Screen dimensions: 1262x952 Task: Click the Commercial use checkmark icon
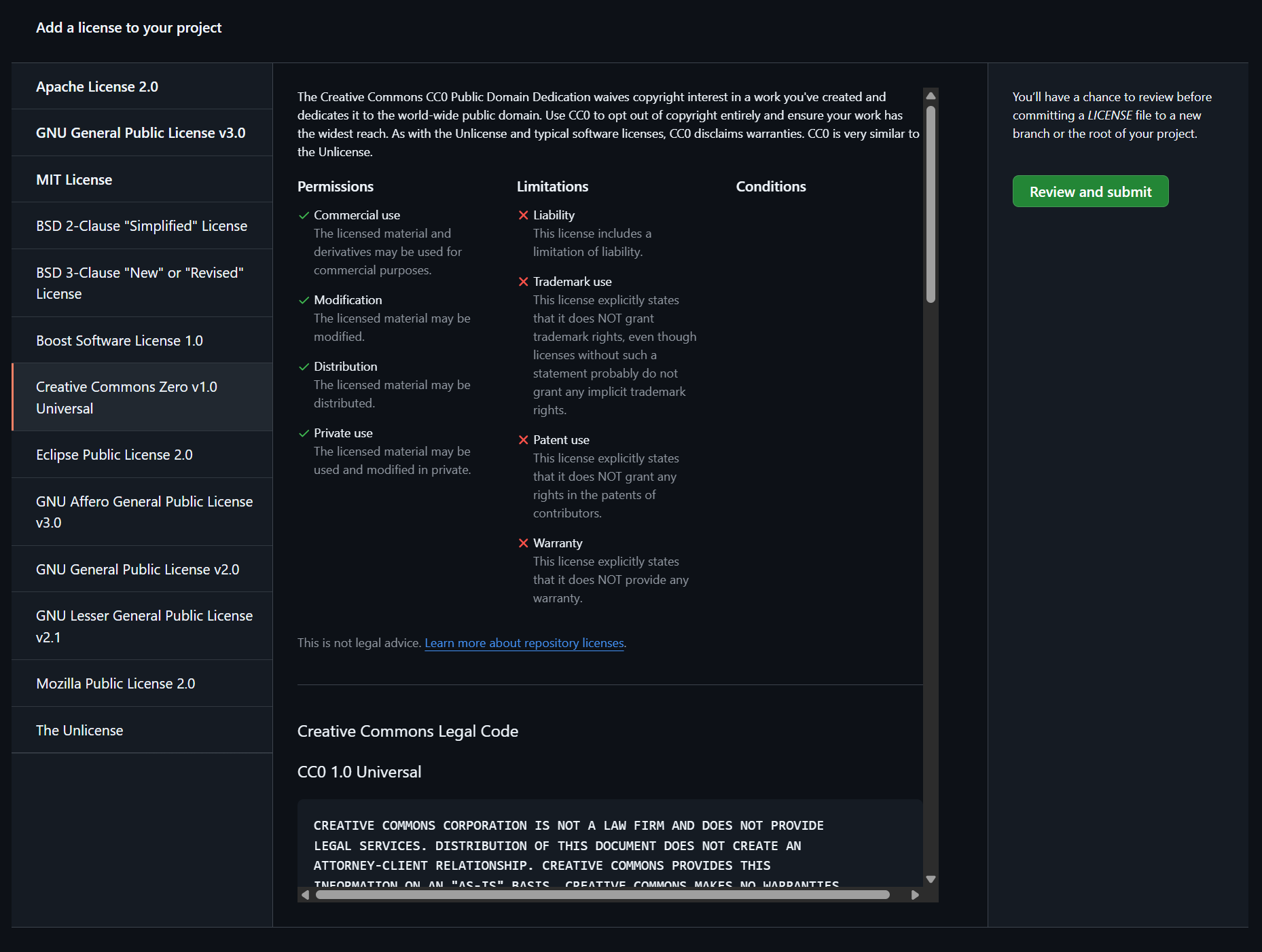point(304,216)
